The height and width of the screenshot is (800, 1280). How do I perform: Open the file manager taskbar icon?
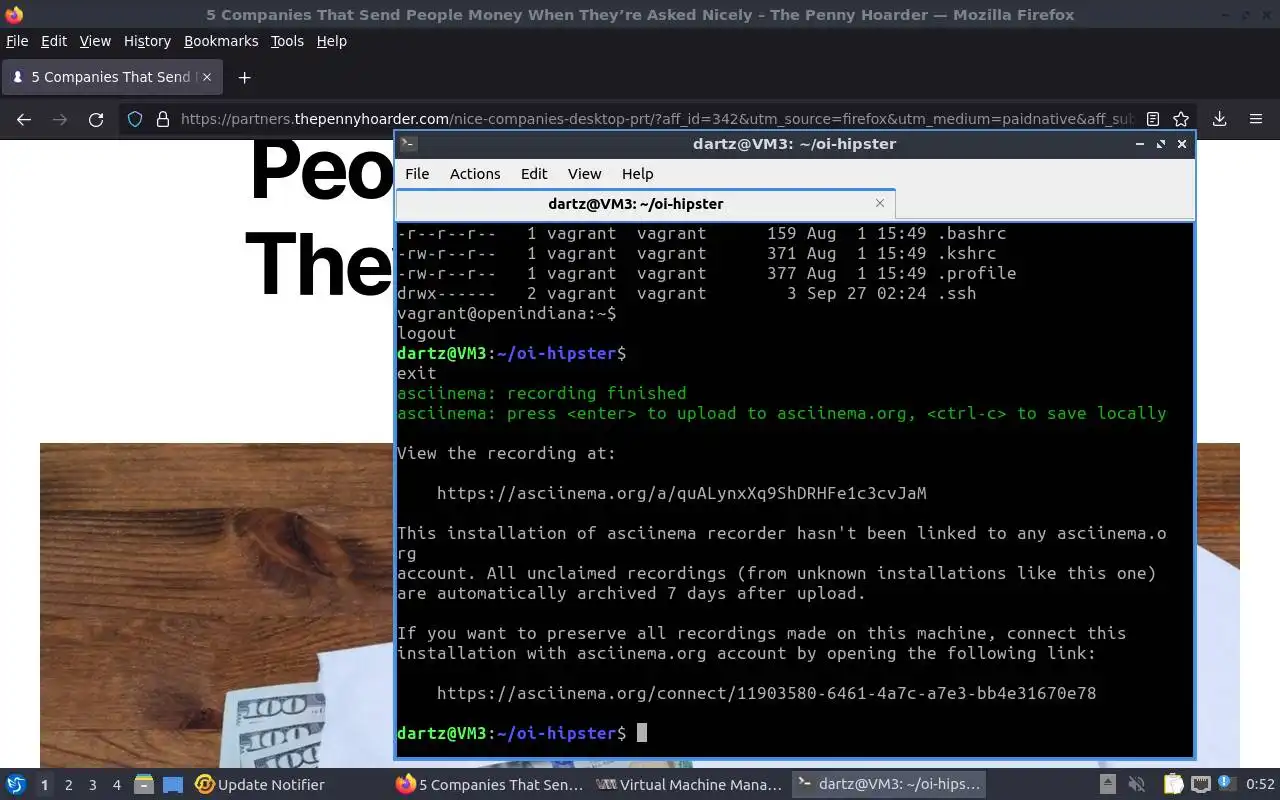pos(143,785)
